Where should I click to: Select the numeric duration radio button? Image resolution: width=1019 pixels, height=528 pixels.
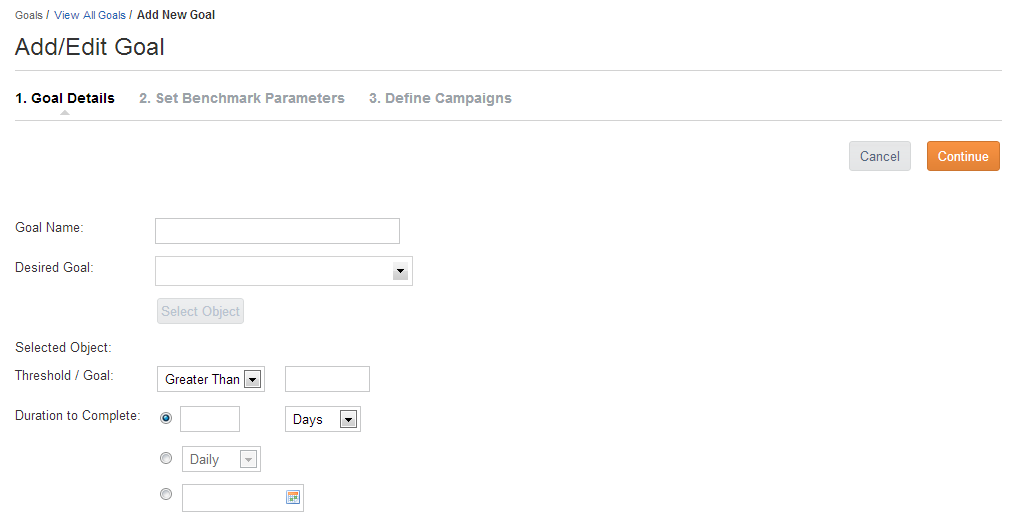(x=166, y=418)
